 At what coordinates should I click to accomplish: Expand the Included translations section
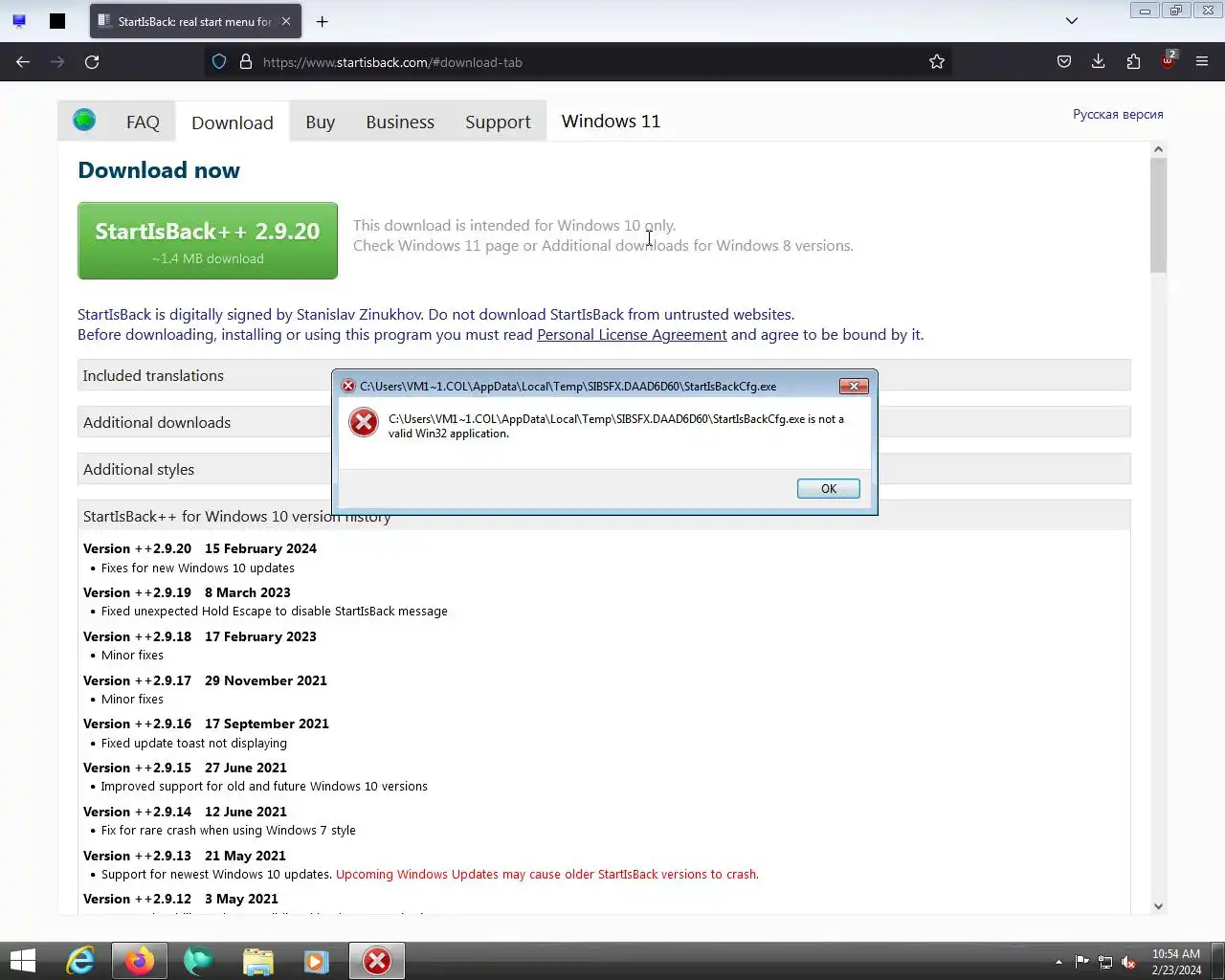tap(604, 375)
